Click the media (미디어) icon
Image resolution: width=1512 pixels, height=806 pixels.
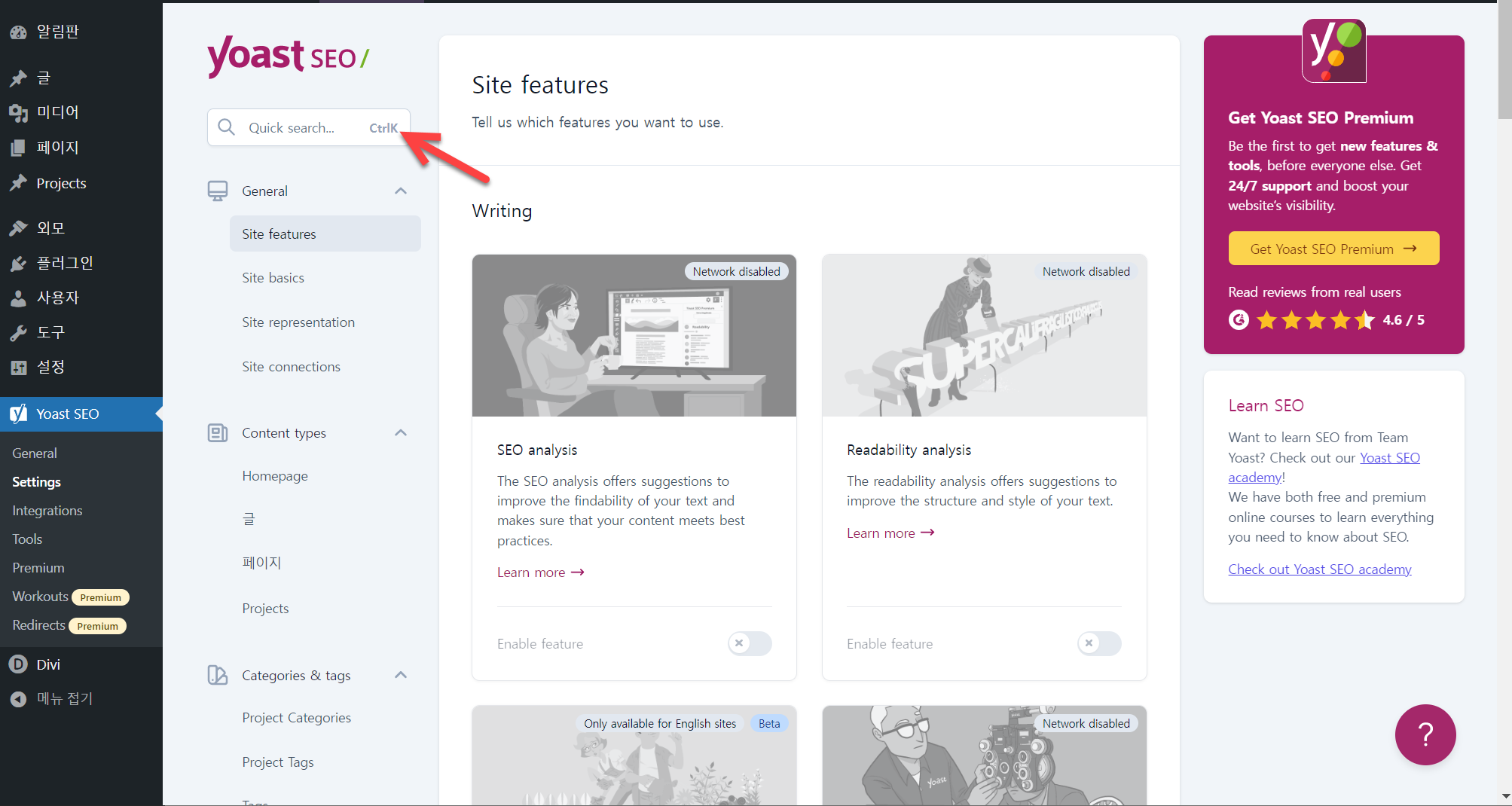pos(18,112)
